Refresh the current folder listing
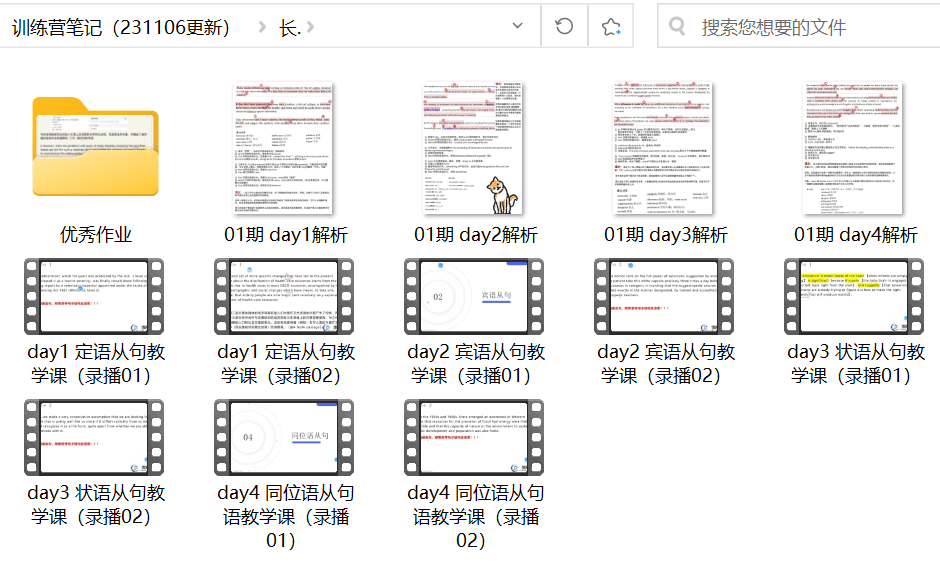 coord(564,27)
